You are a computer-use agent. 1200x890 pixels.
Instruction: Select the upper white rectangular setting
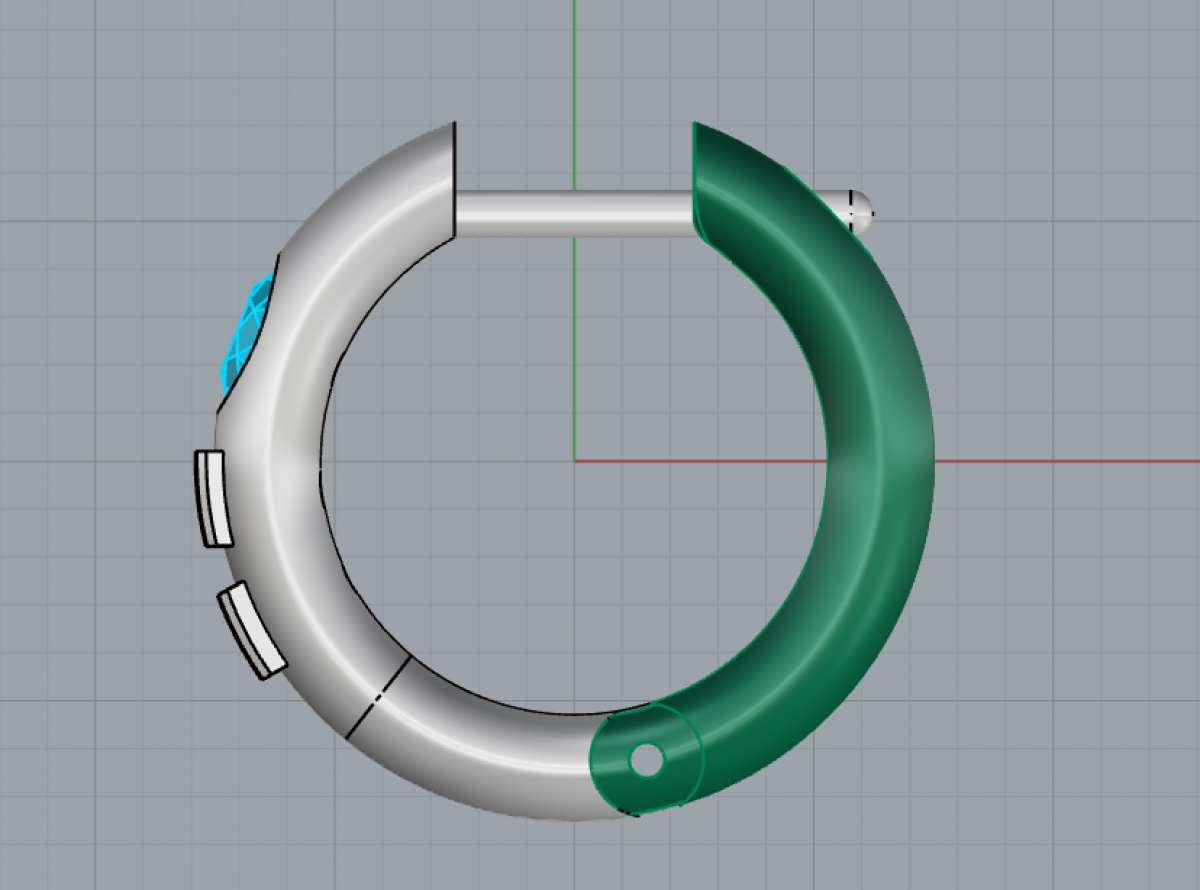tap(213, 498)
